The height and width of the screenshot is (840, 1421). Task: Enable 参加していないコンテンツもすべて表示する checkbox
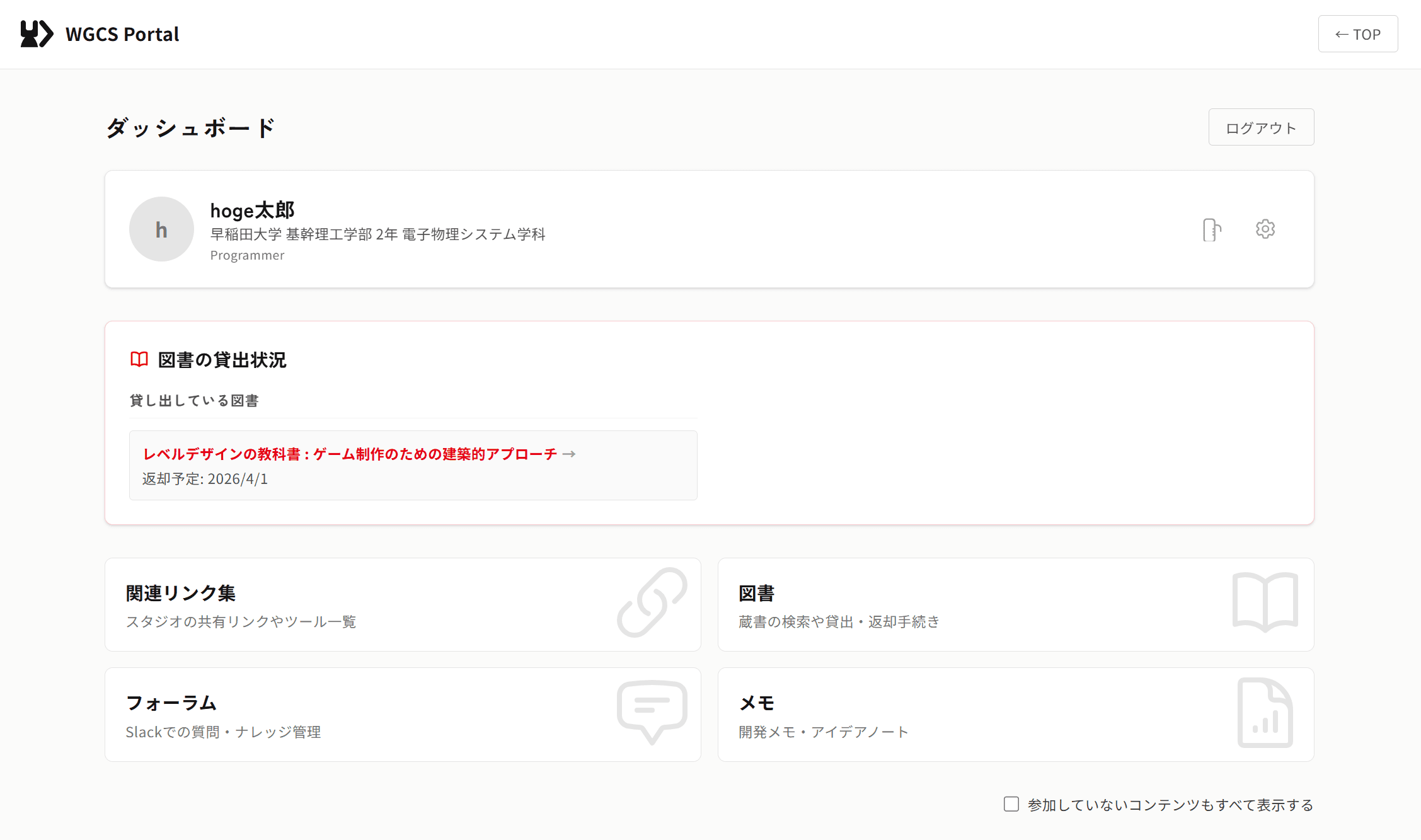click(1011, 804)
